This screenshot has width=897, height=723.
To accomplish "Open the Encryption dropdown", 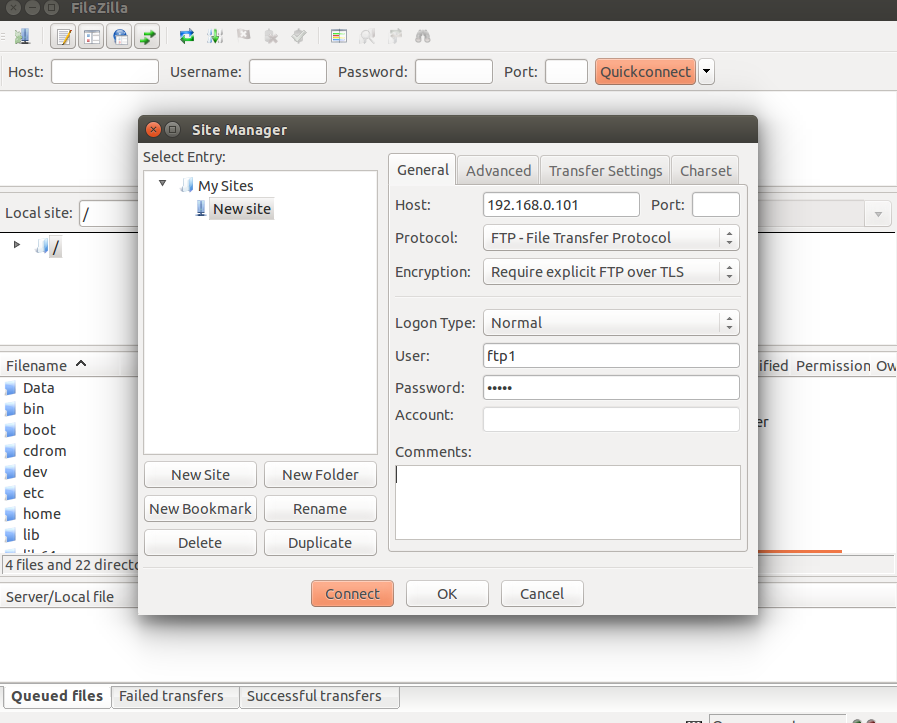I will pos(611,272).
